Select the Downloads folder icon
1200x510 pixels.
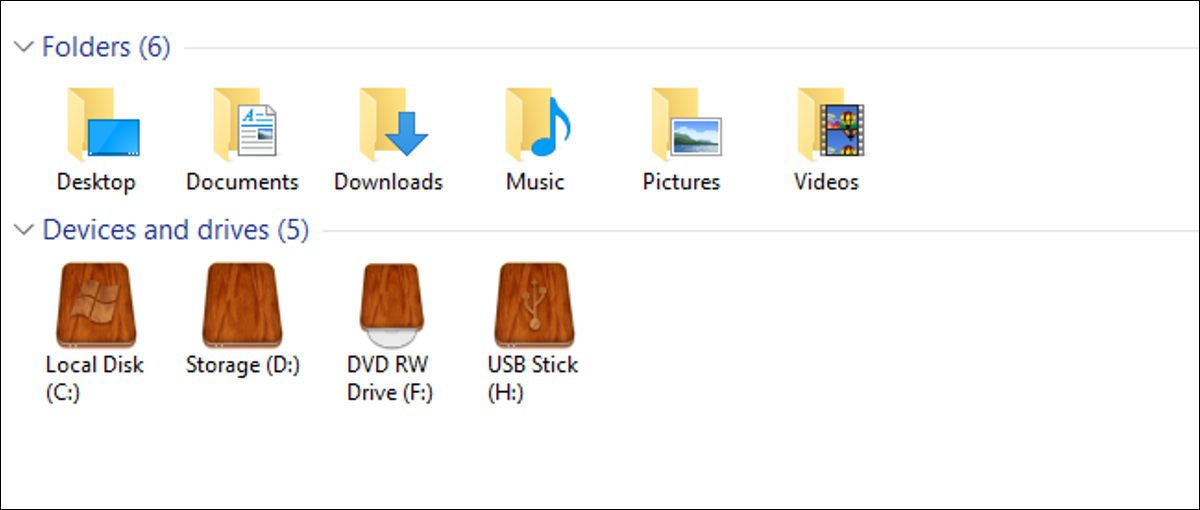tap(393, 124)
